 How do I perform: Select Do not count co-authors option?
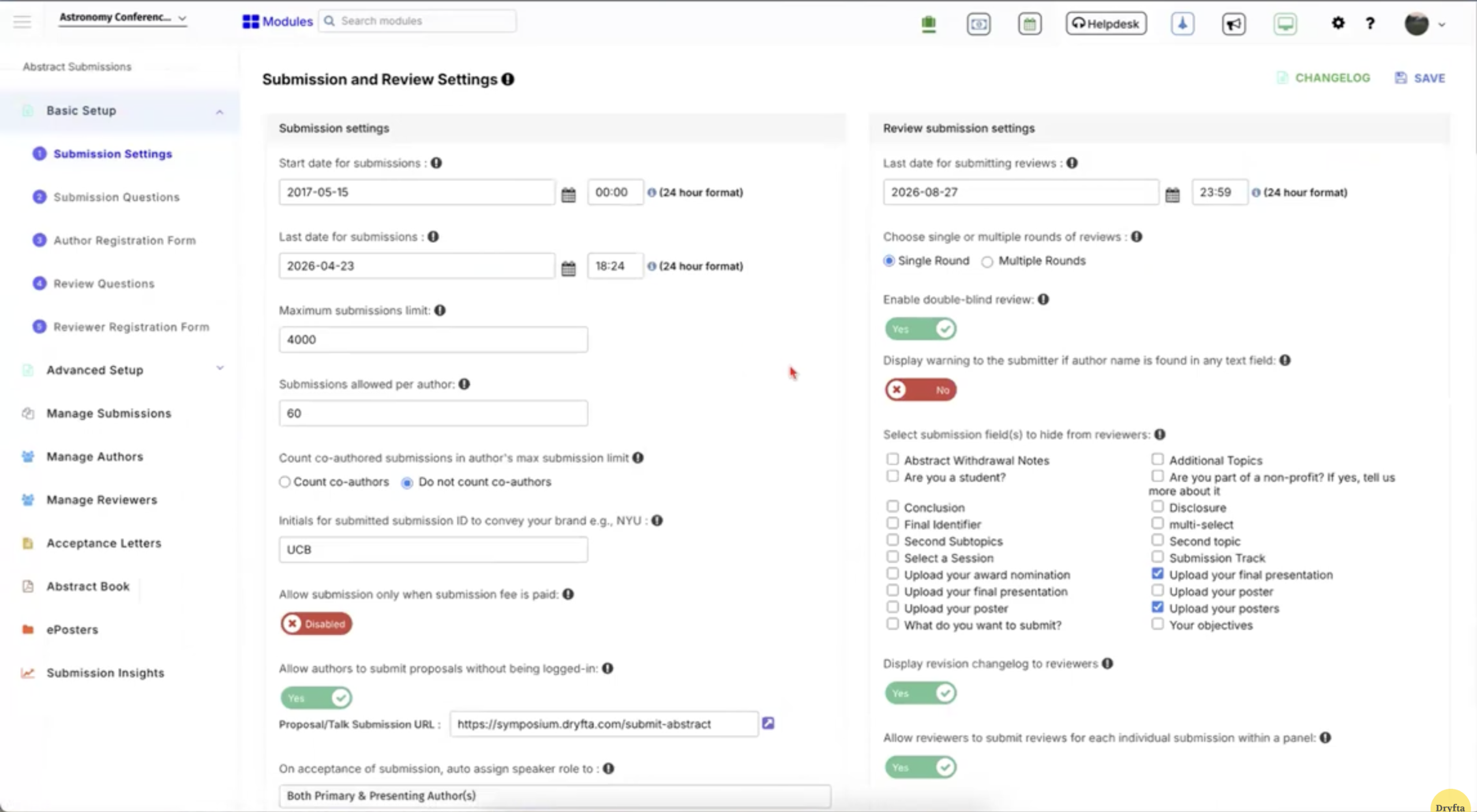(407, 483)
